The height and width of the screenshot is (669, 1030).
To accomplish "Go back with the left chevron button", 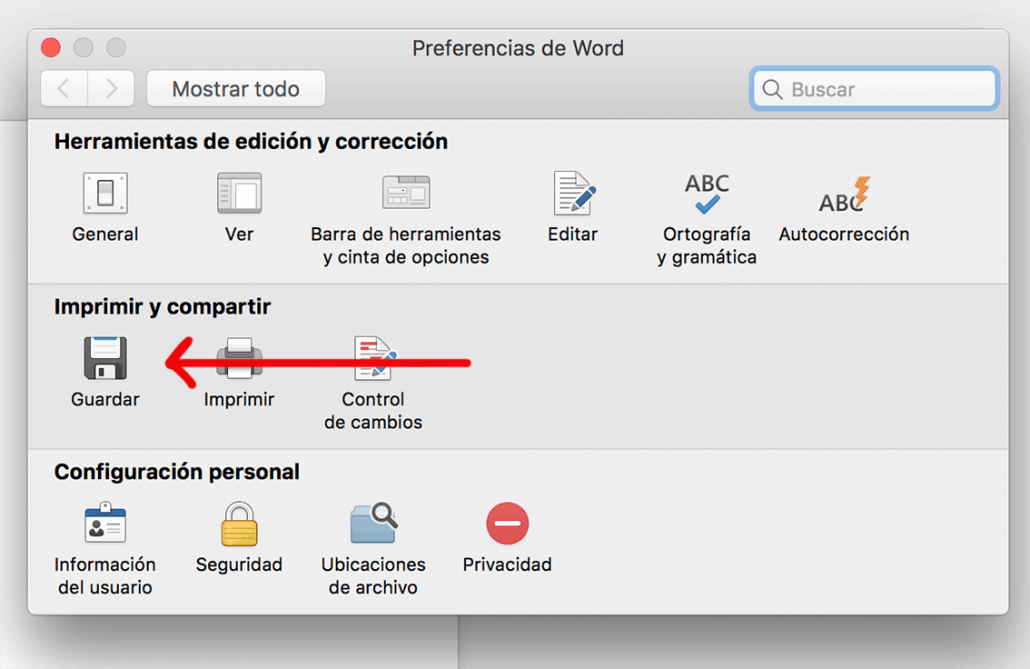I will (64, 89).
